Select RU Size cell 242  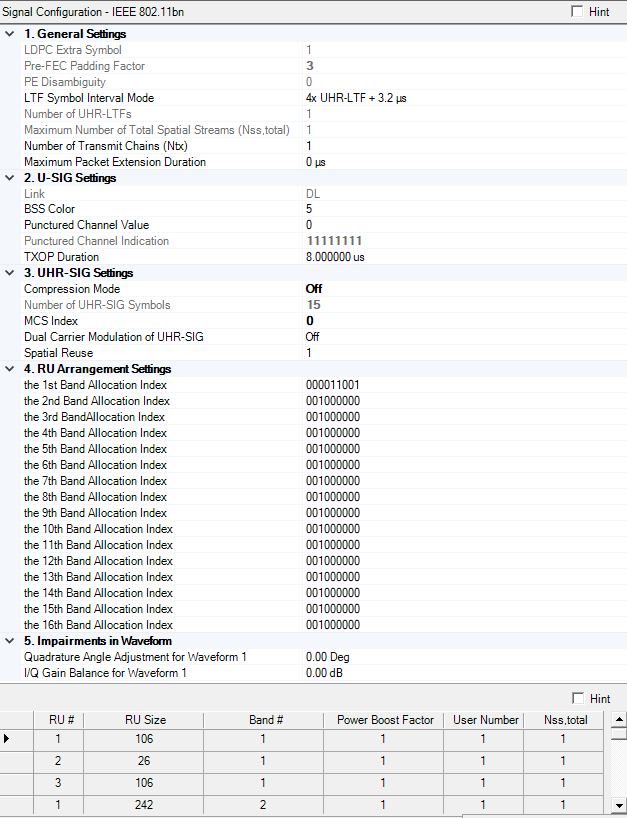click(x=143, y=805)
